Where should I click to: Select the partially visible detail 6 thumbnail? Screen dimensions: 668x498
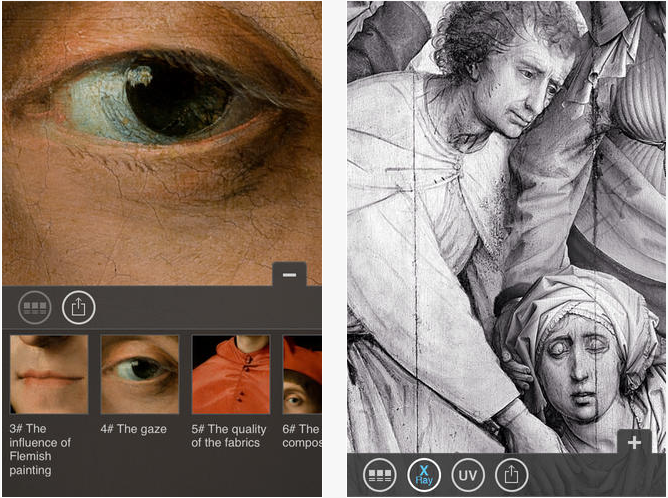(x=302, y=374)
